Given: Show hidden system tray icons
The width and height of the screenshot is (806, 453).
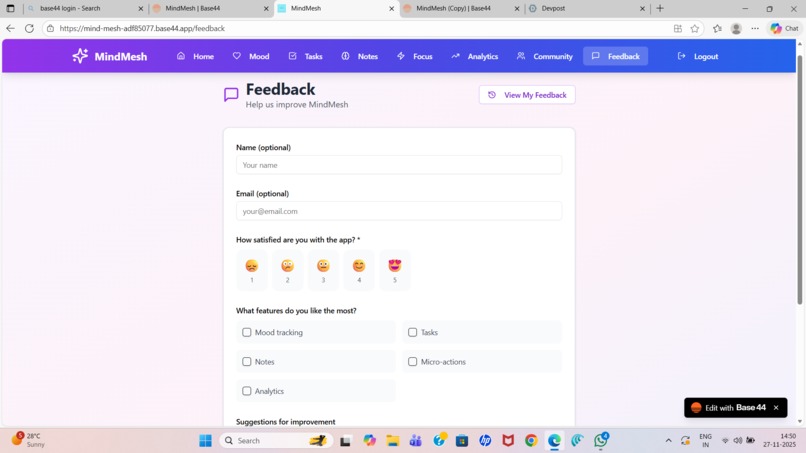Looking at the screenshot, I should [x=668, y=441].
